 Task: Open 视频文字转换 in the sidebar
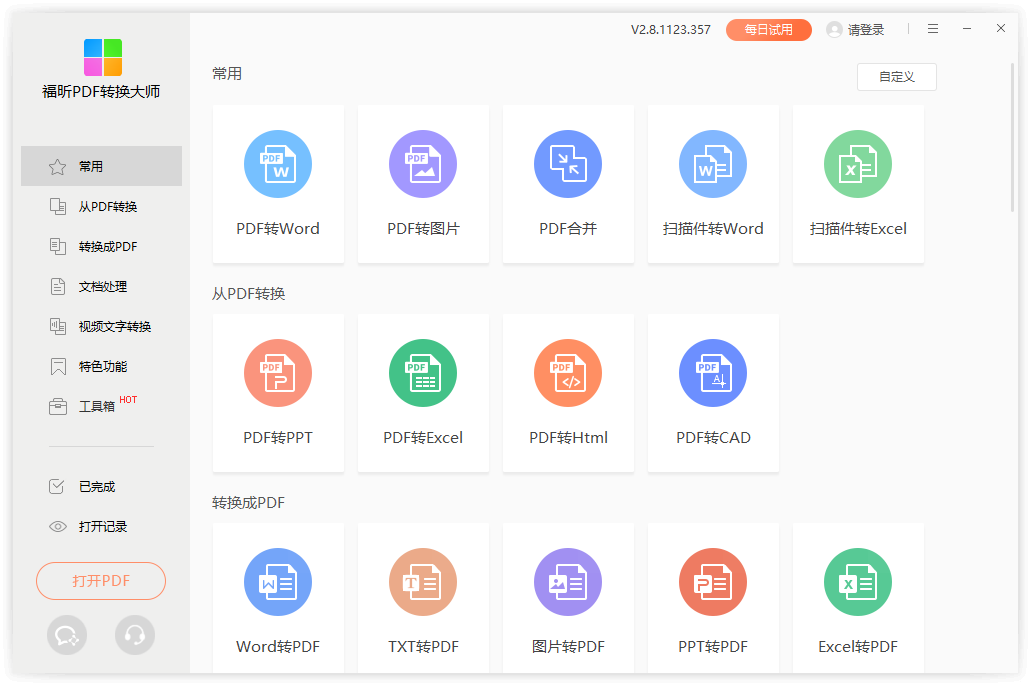point(101,326)
